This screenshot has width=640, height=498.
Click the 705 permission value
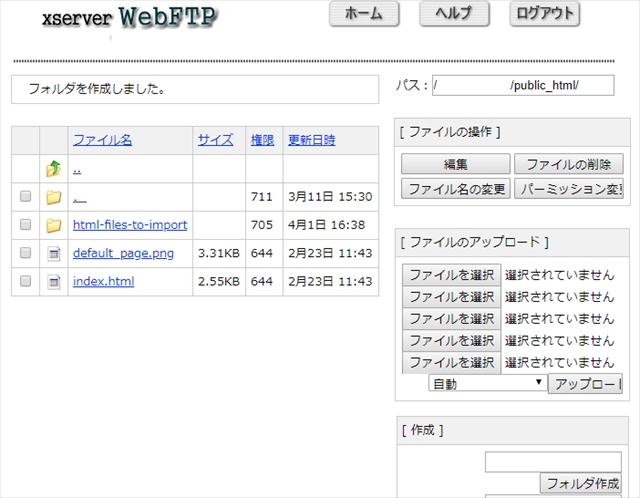pos(262,225)
